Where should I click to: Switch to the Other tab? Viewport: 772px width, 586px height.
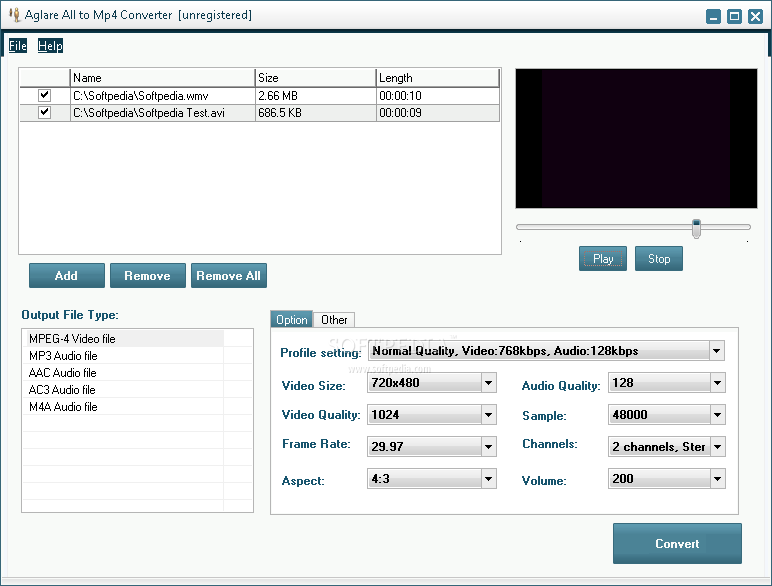coord(334,320)
